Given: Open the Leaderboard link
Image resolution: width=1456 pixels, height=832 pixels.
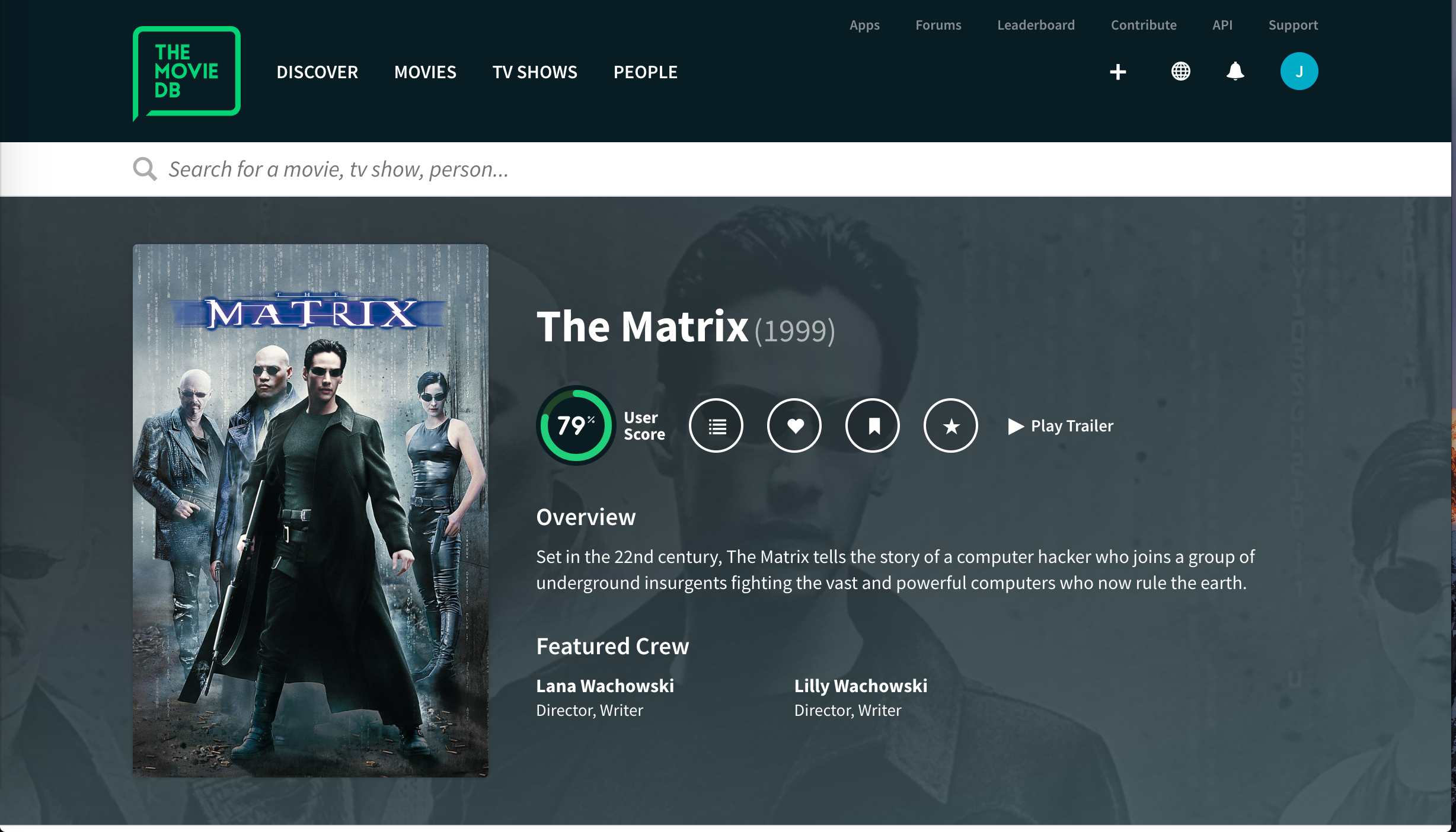Looking at the screenshot, I should 1036,25.
